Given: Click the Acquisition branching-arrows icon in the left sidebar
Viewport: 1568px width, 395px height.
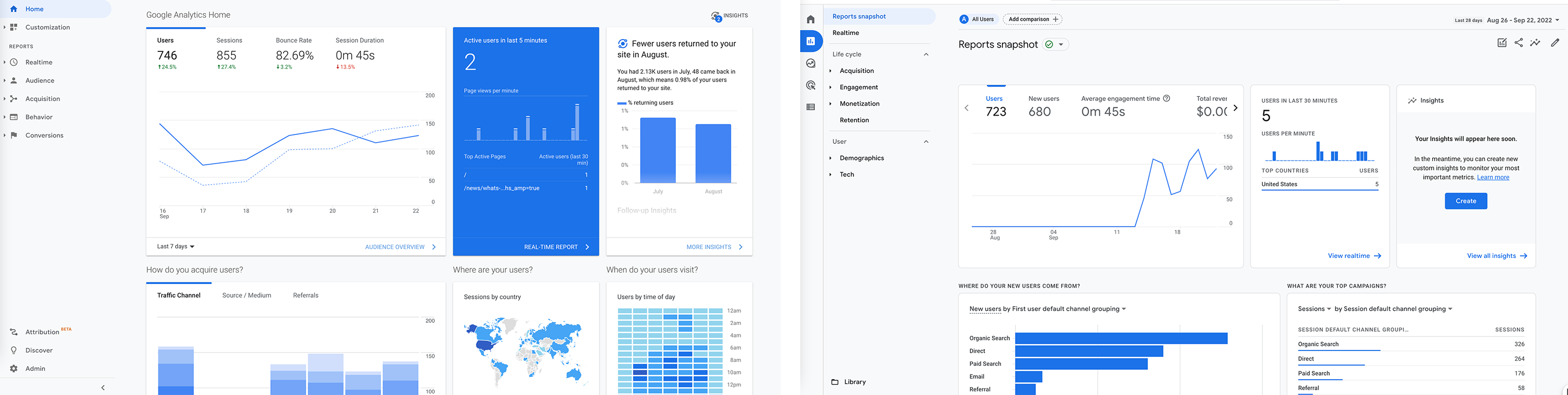Looking at the screenshot, I should click(x=14, y=99).
